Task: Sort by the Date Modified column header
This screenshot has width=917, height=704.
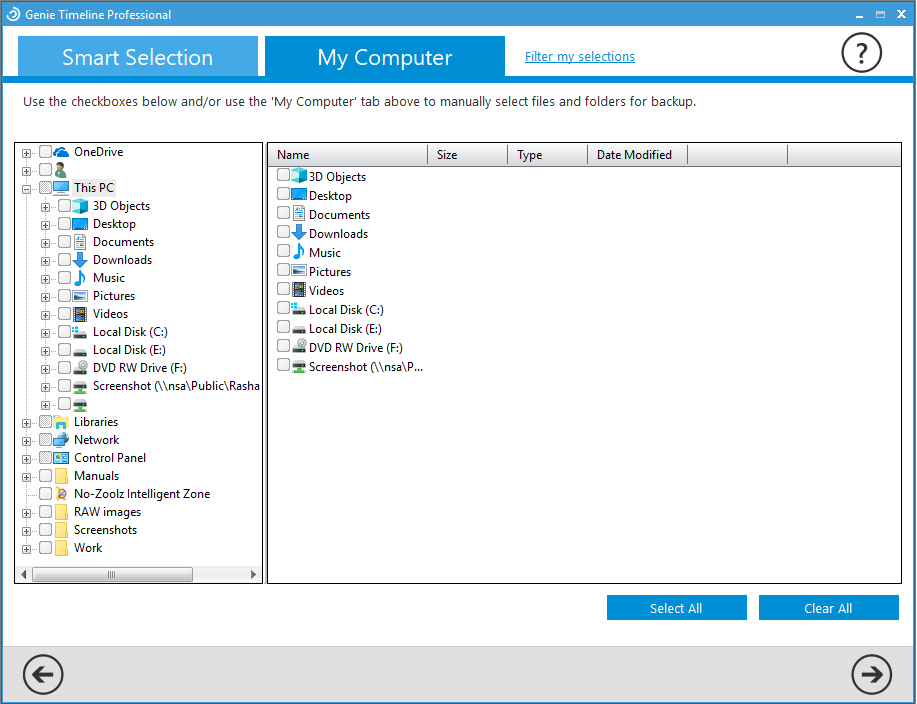Action: [x=637, y=155]
